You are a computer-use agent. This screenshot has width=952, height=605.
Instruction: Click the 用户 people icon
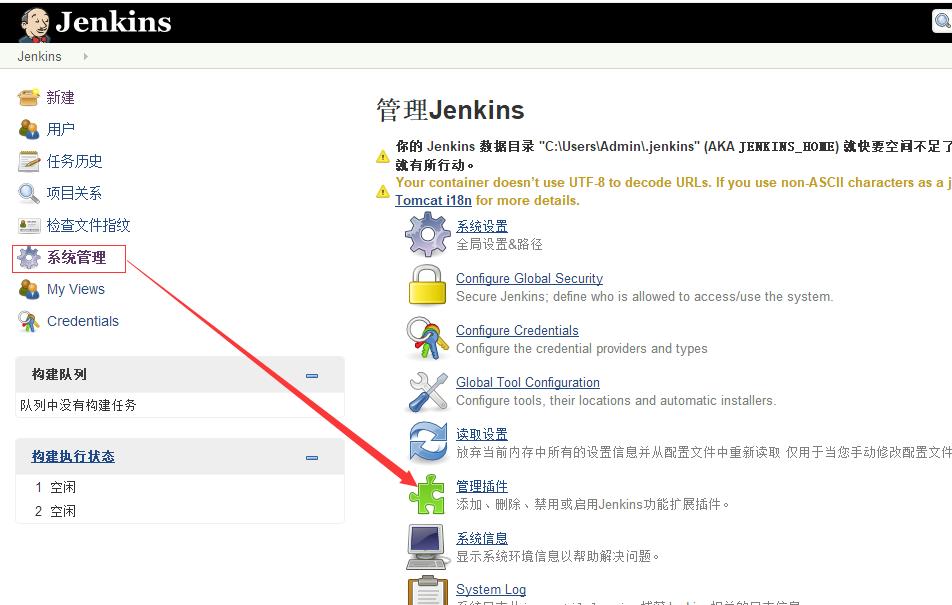coord(29,129)
